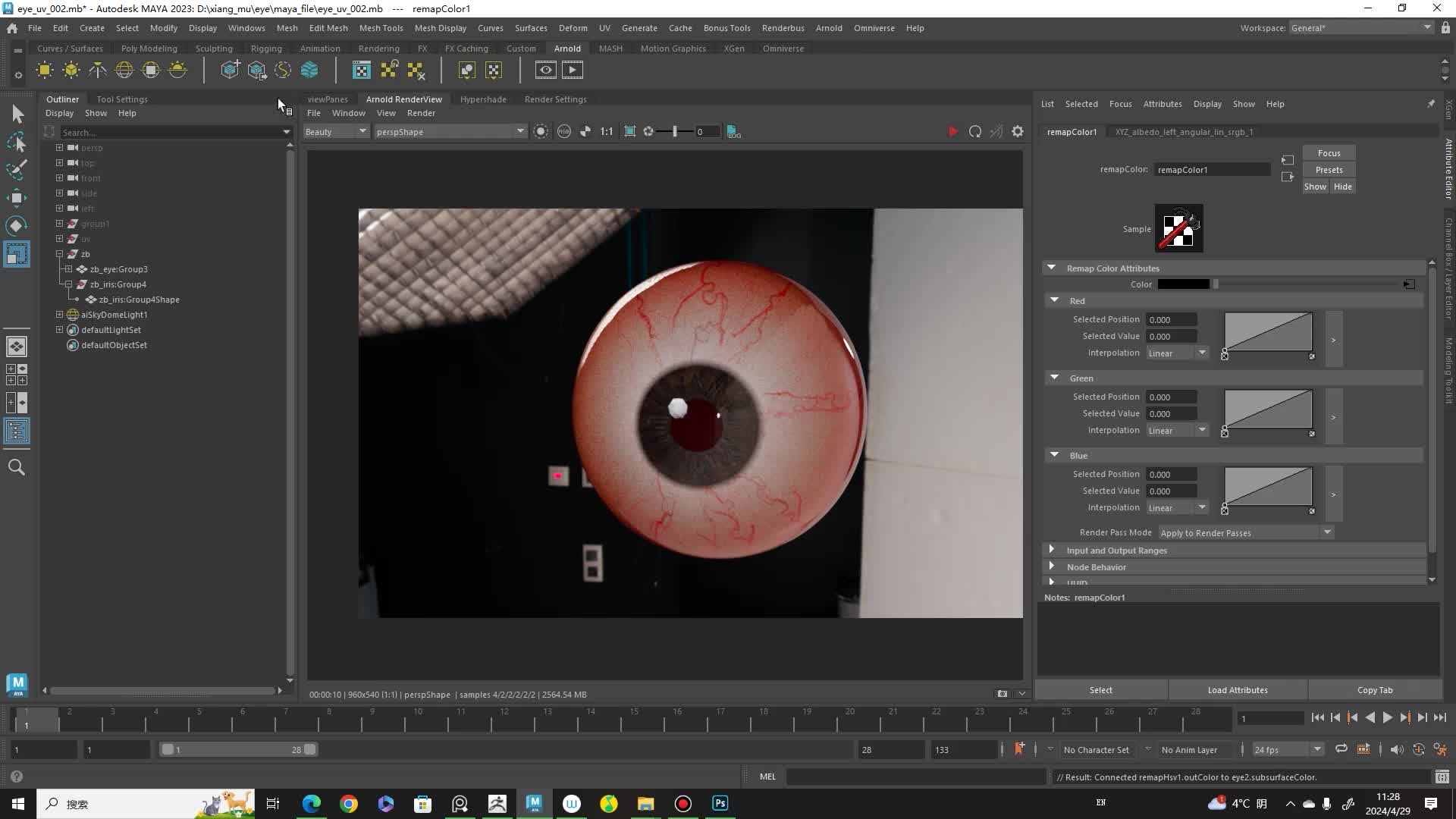Open the Arnold menu in the menu bar
The width and height of the screenshot is (1456, 819).
829,28
